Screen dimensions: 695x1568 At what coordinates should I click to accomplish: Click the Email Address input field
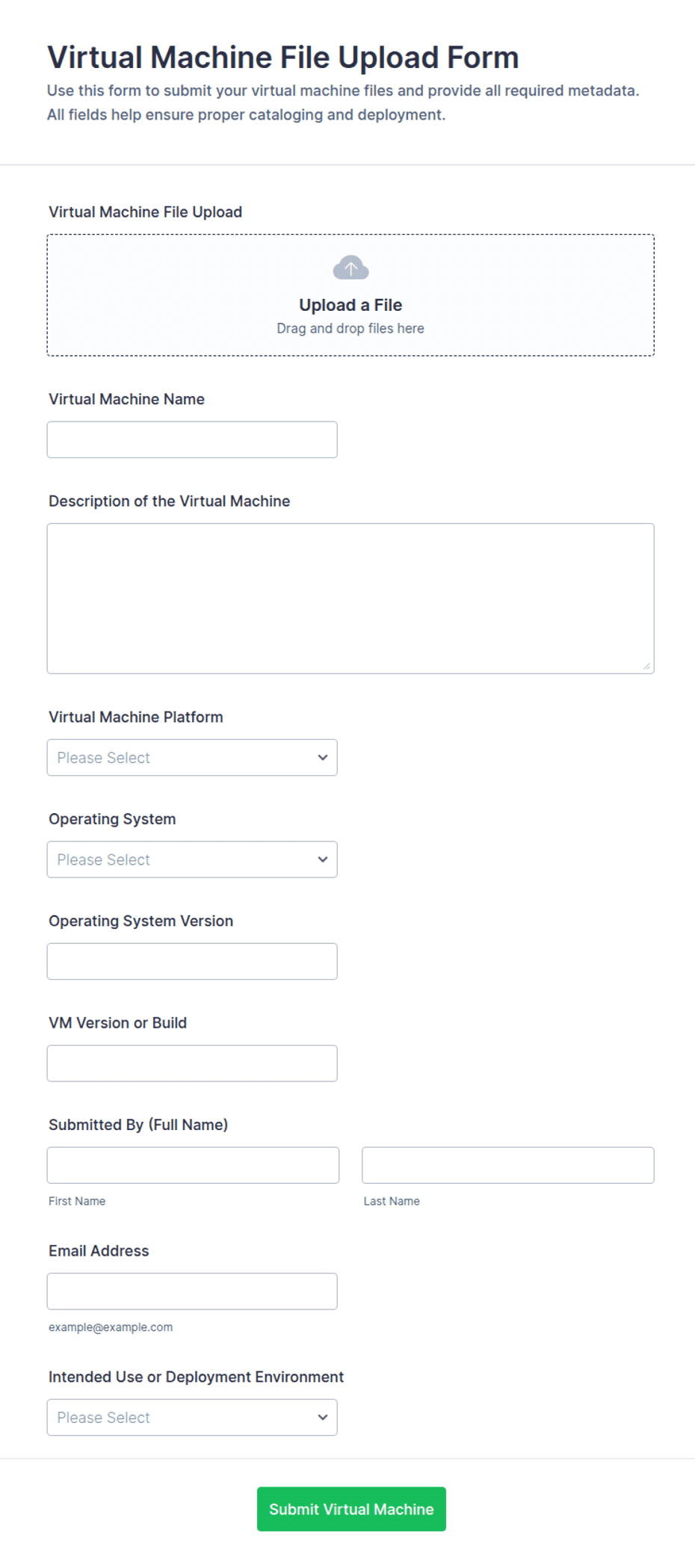coord(192,1291)
